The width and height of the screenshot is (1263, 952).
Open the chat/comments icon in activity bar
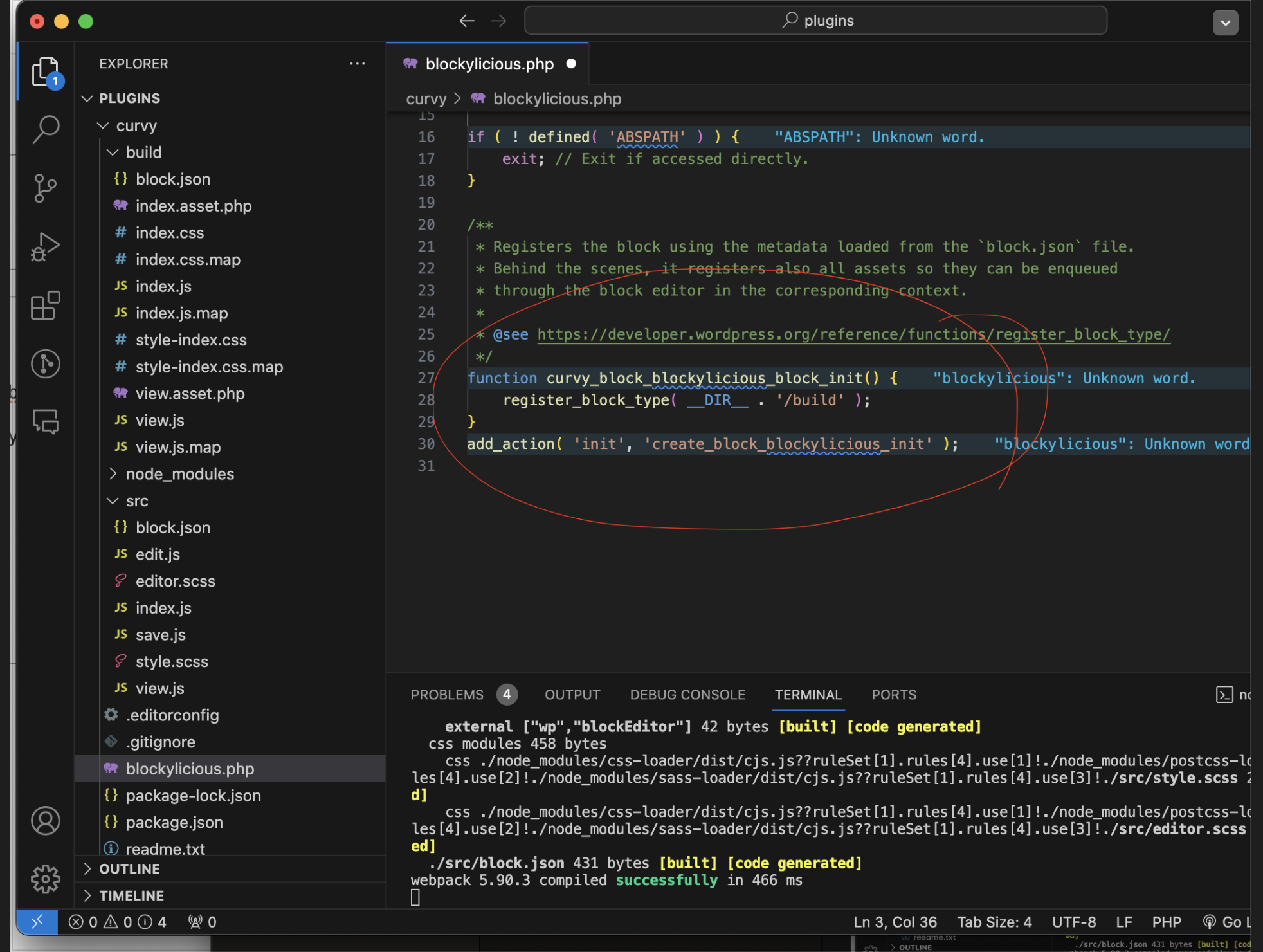coord(45,422)
